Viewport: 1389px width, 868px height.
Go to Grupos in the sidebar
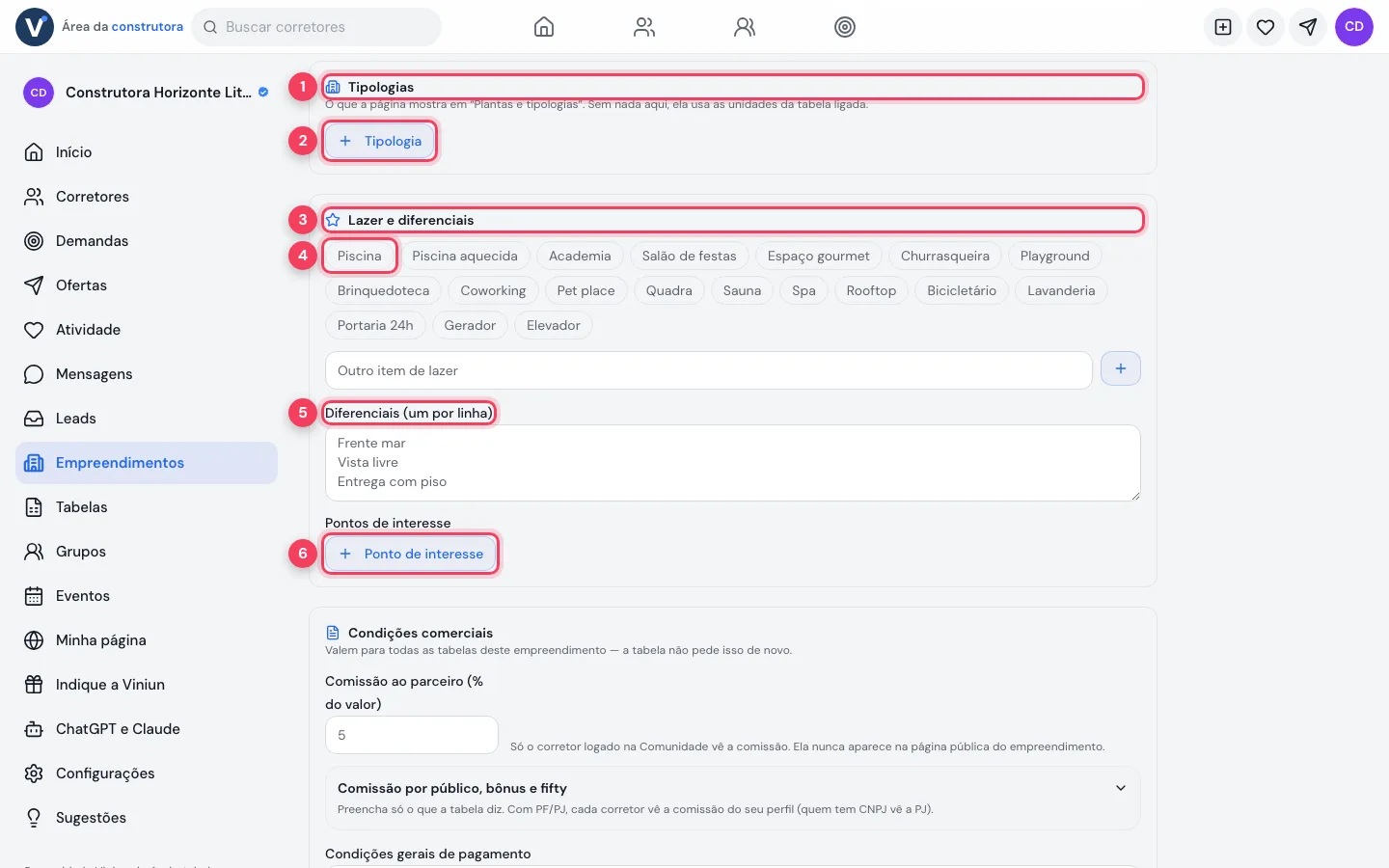point(147,552)
